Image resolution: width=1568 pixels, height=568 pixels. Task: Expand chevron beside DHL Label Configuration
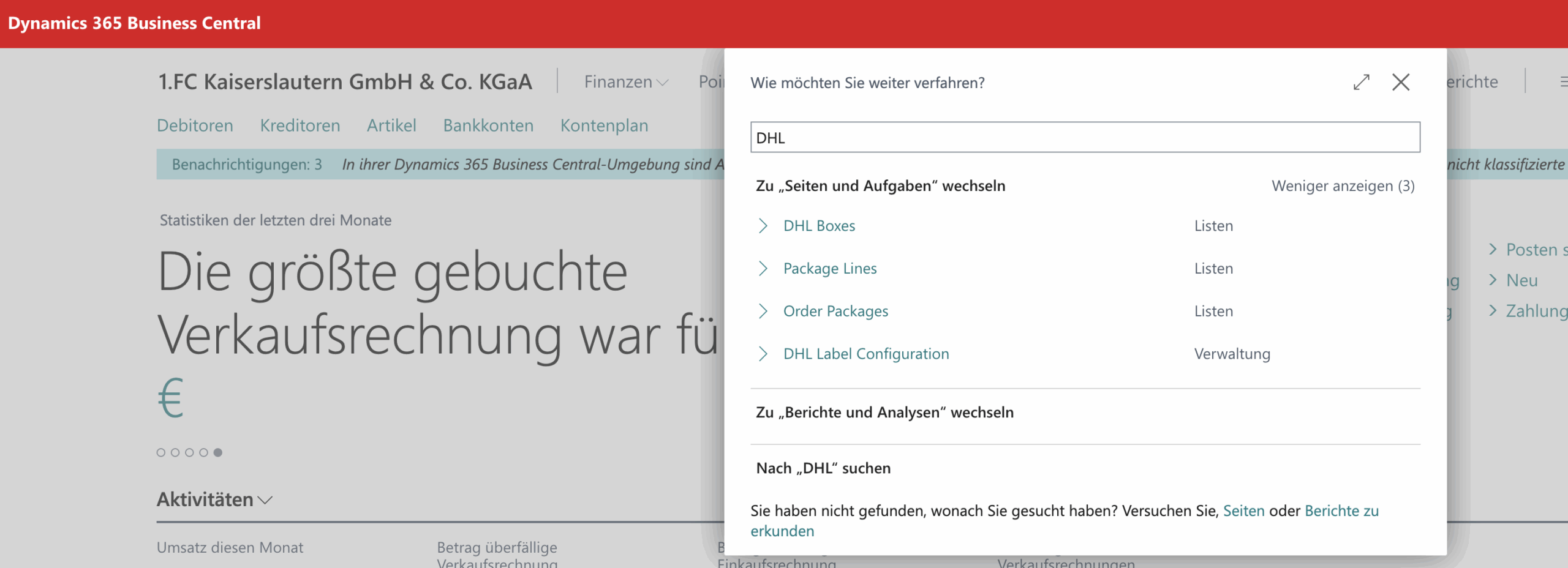click(x=763, y=354)
